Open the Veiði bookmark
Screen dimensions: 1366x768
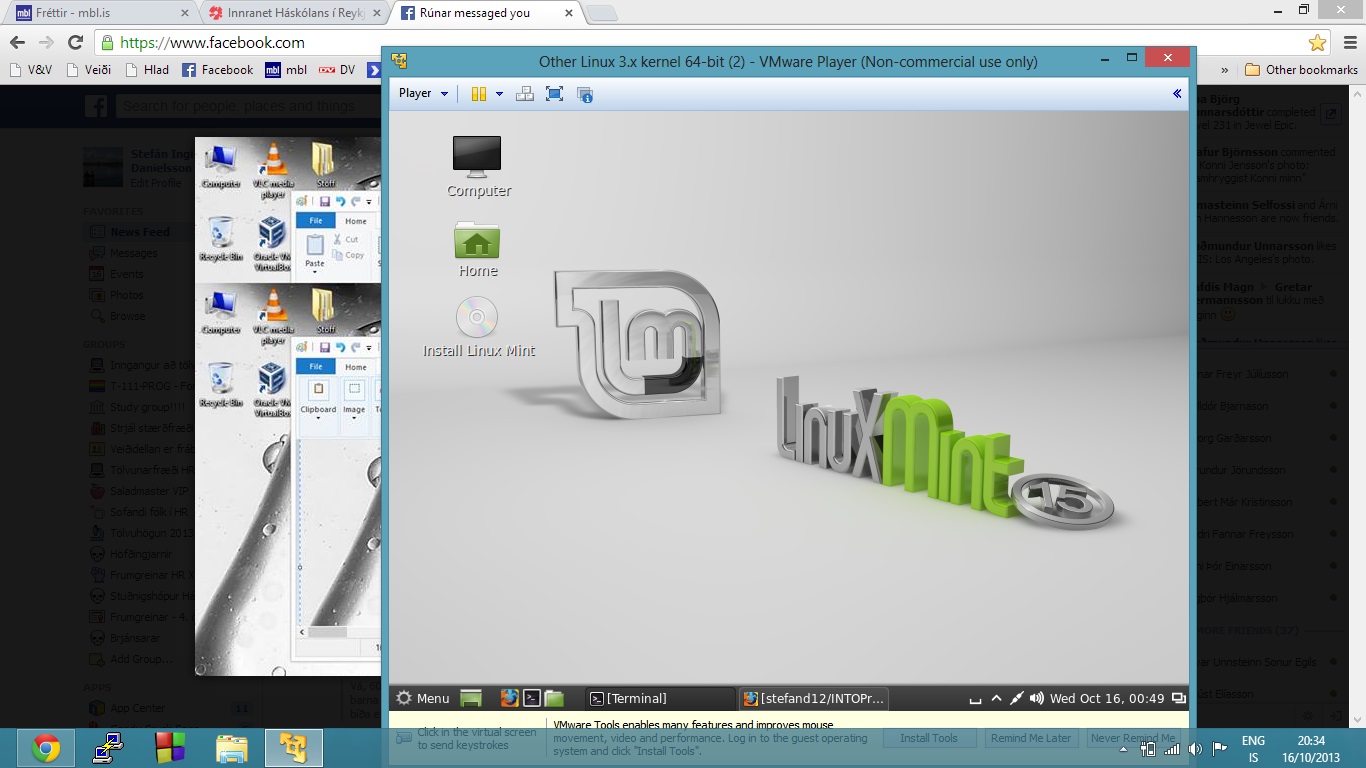(88, 70)
